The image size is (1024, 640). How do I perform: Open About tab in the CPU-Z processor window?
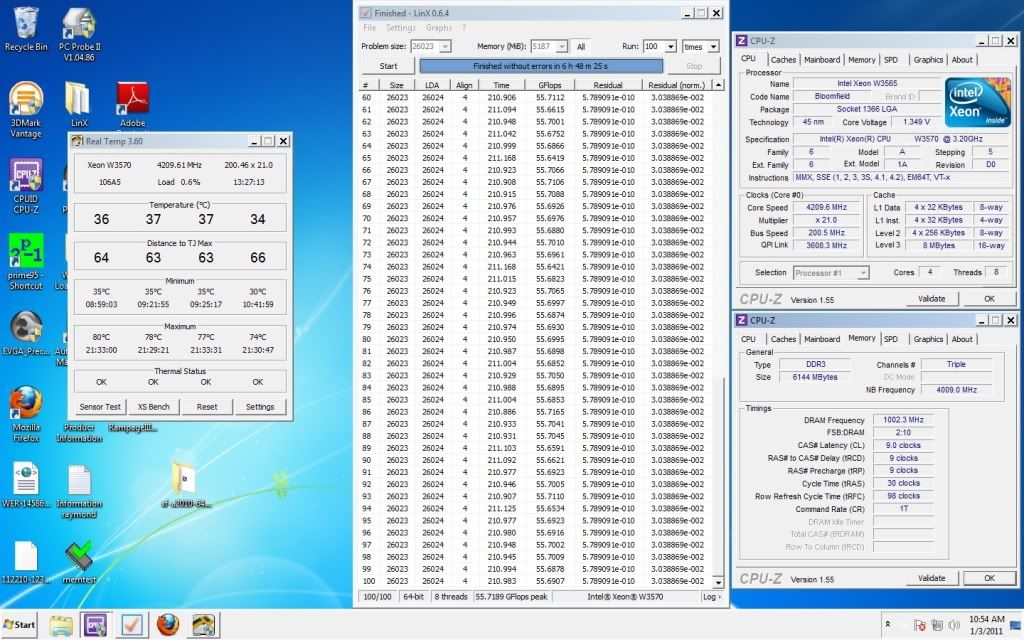(962, 59)
